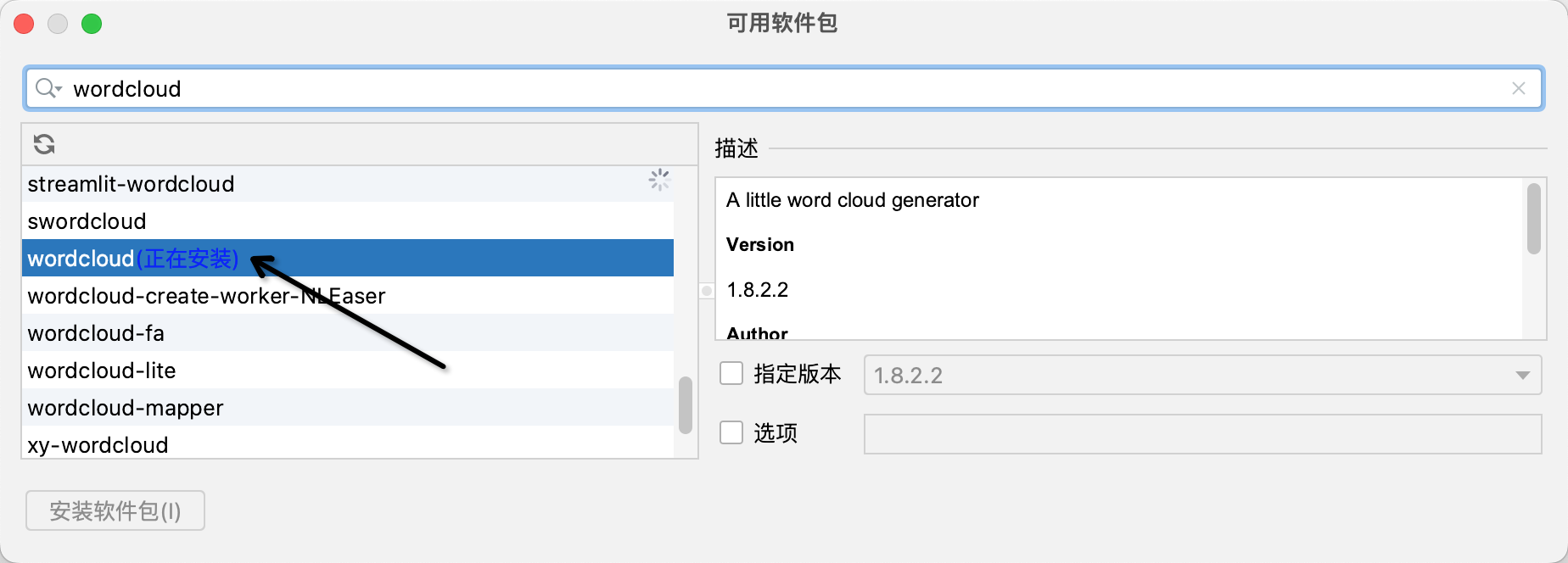This screenshot has width=1568, height=563.
Task: Pick wordcloud-lite from the list
Action: (x=102, y=371)
